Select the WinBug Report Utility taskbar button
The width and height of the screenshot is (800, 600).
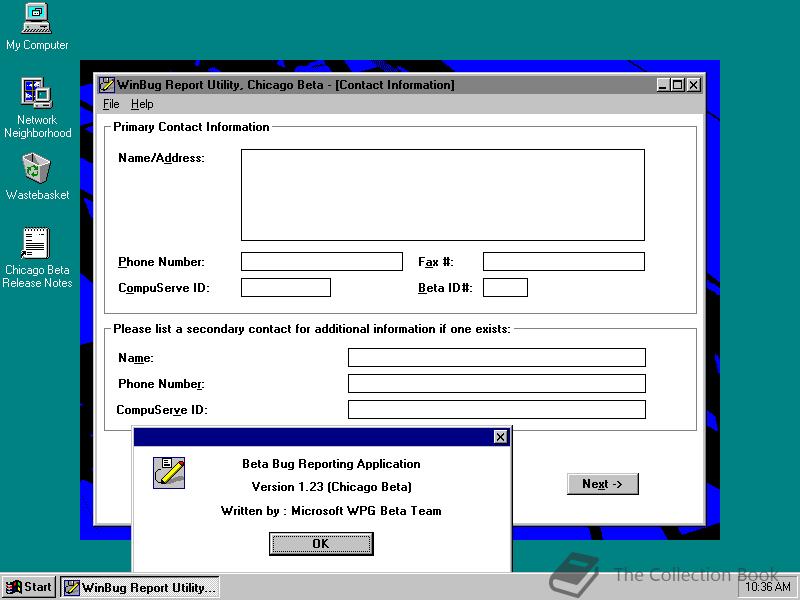pyautogui.click(x=140, y=587)
